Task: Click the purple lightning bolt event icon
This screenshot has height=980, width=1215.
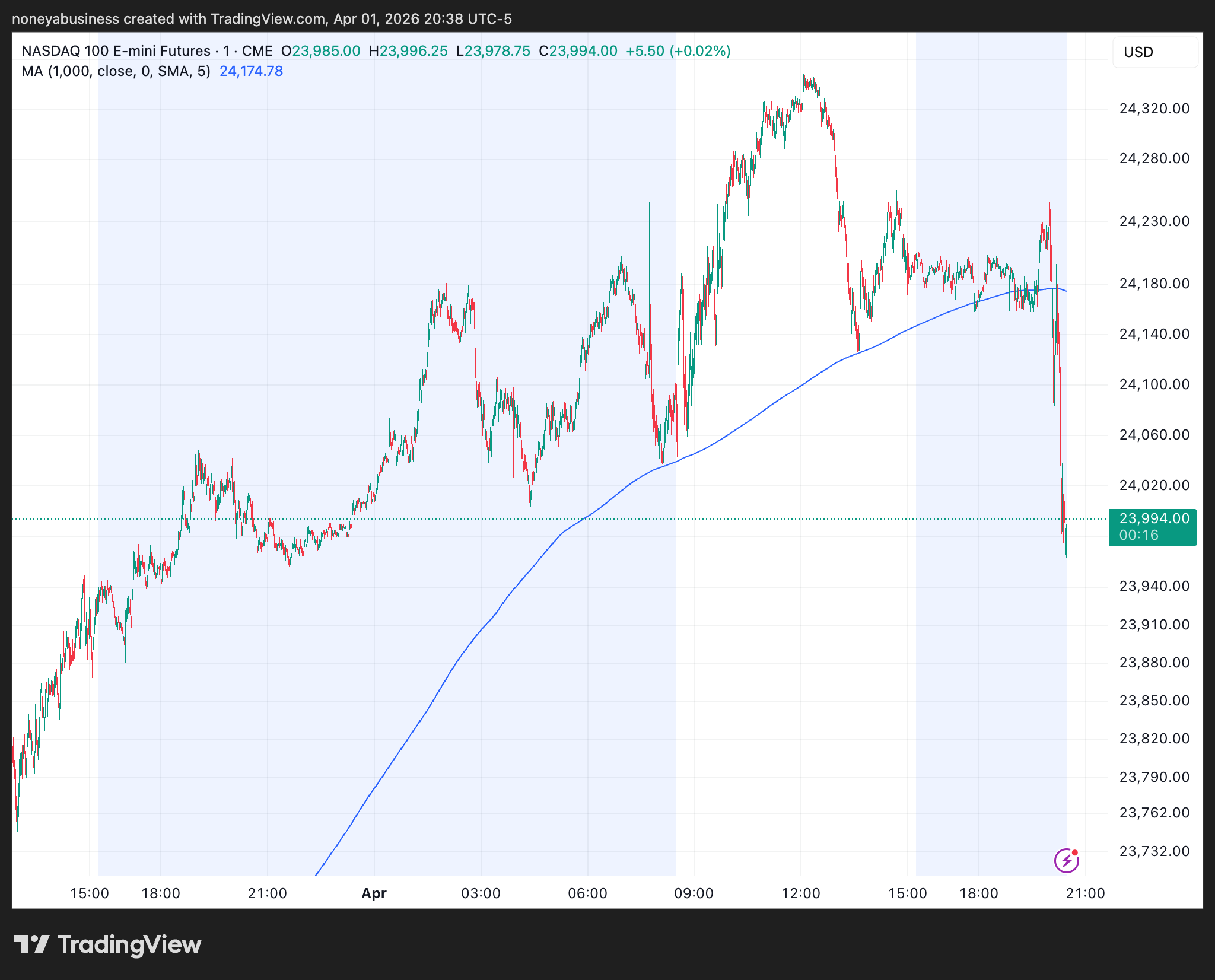Action: [1066, 860]
